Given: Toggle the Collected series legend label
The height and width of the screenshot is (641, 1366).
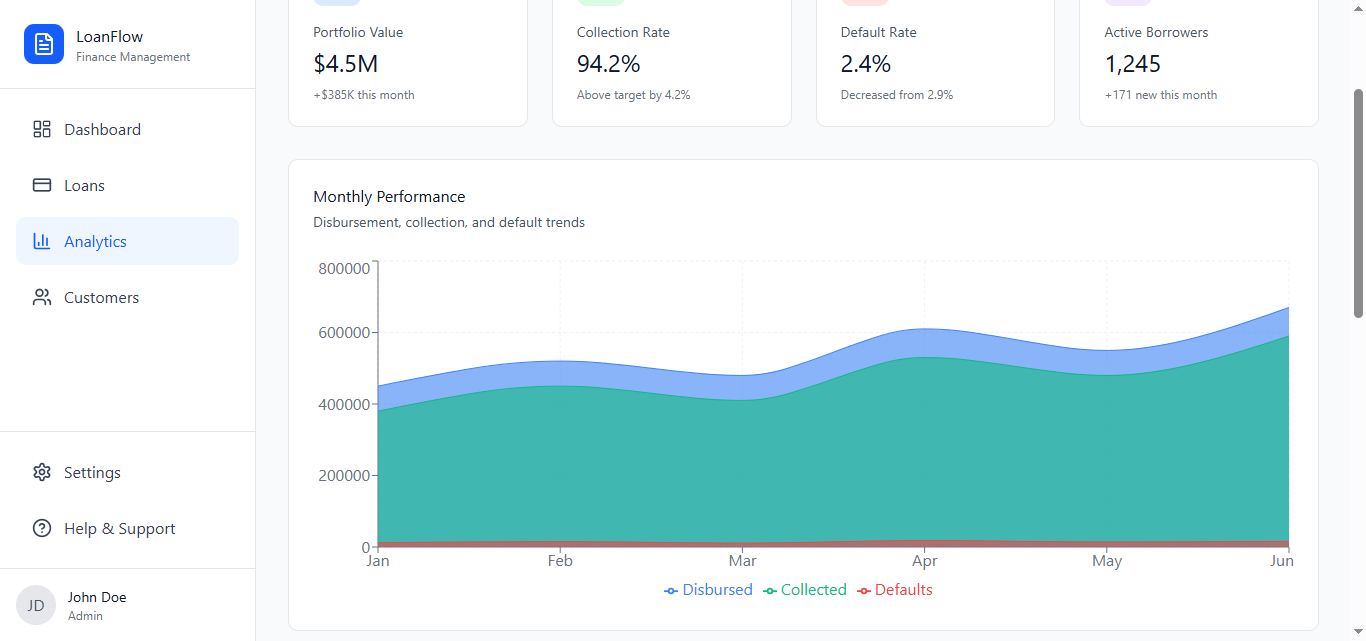Looking at the screenshot, I should click(813, 590).
